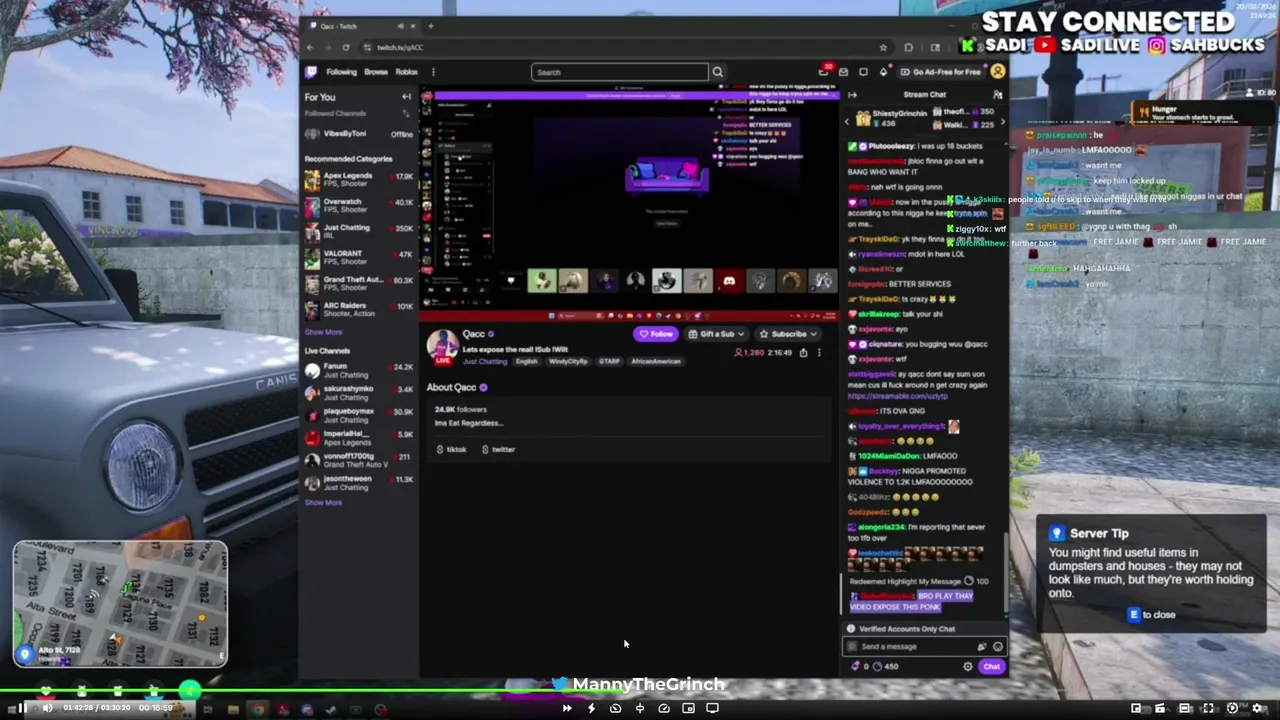Click the magnifier search button
This screenshot has height=720, width=1280.
pyautogui.click(x=717, y=72)
